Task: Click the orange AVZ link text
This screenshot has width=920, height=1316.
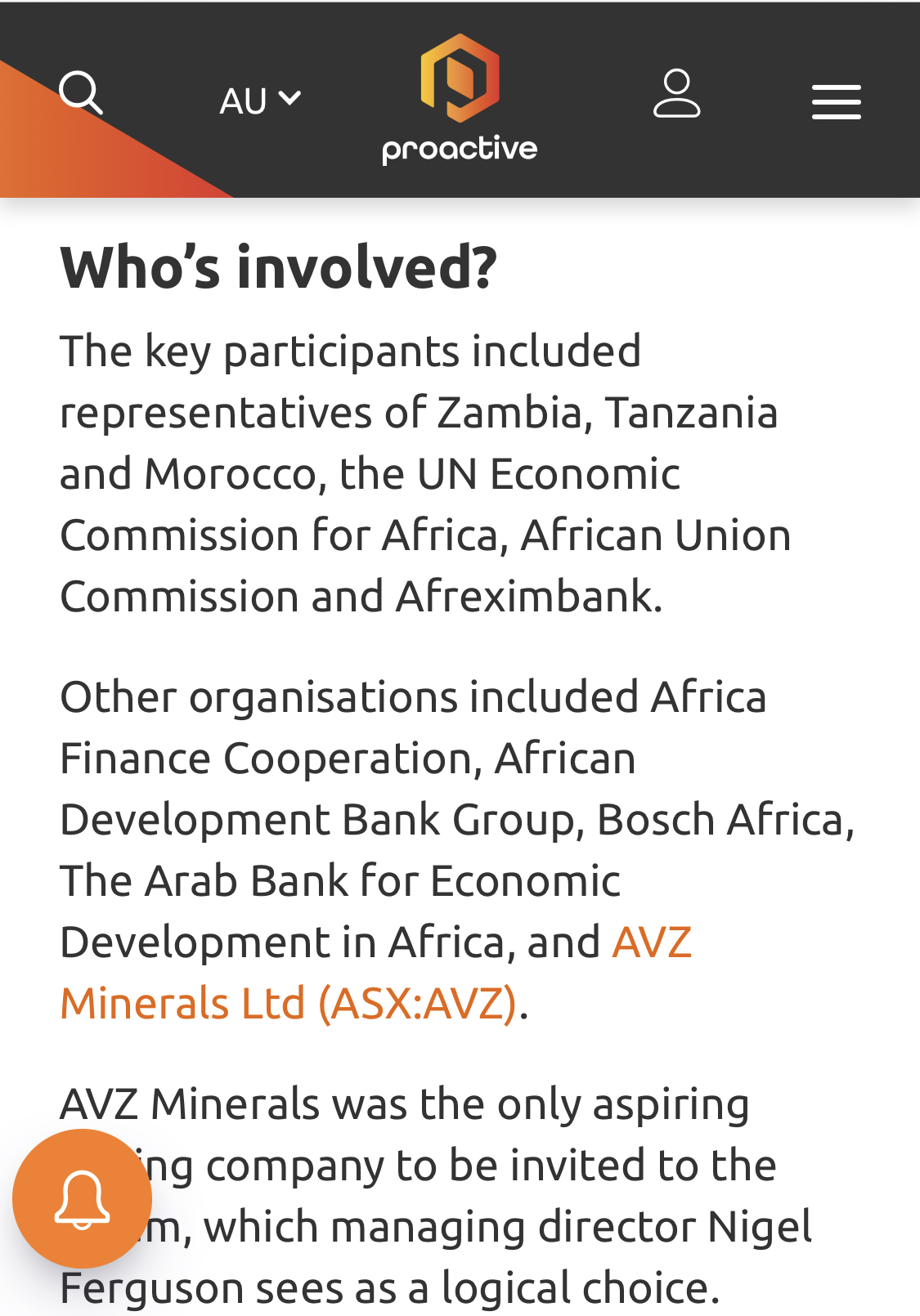Action: click(652, 942)
